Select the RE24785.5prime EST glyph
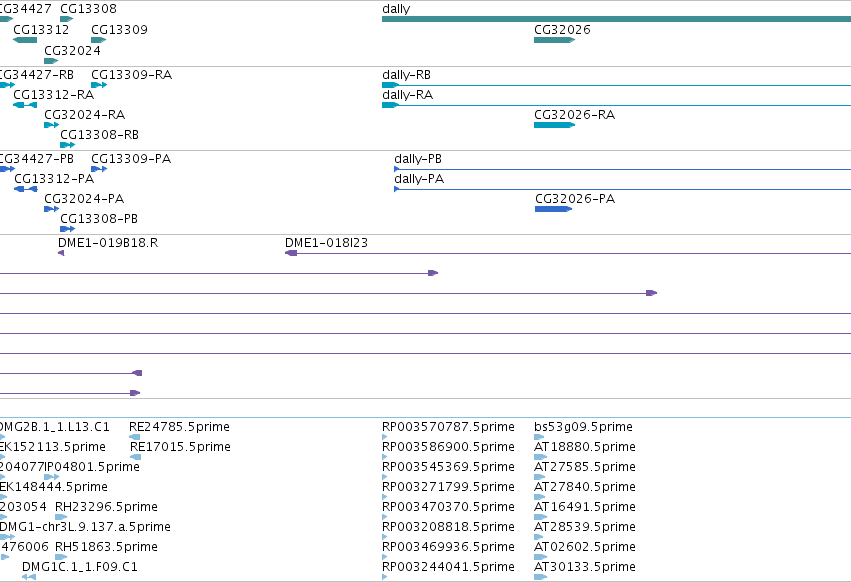Viewport: 851px width, 582px height. click(x=135, y=436)
